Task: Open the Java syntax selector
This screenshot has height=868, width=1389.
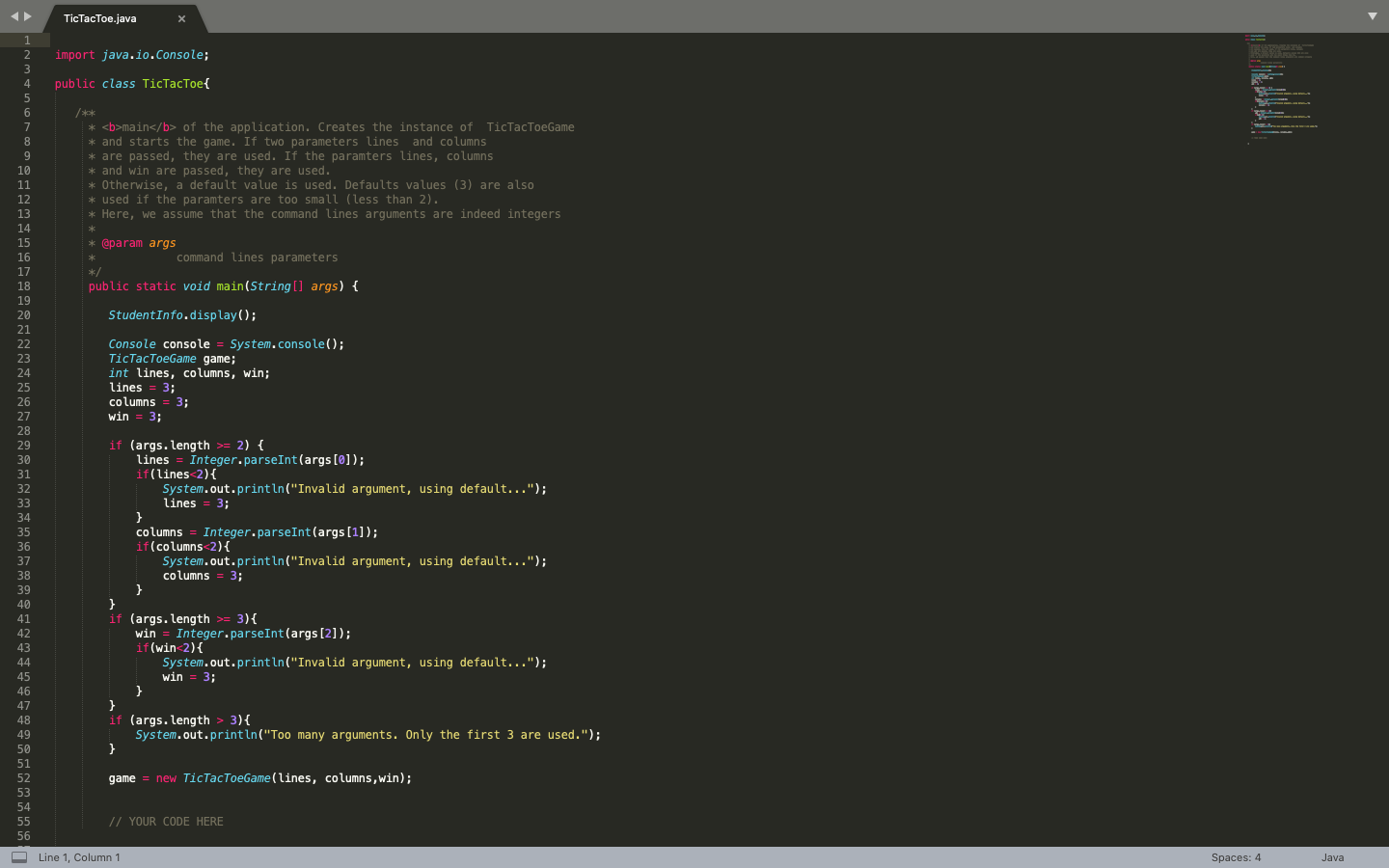Action: [1332, 857]
